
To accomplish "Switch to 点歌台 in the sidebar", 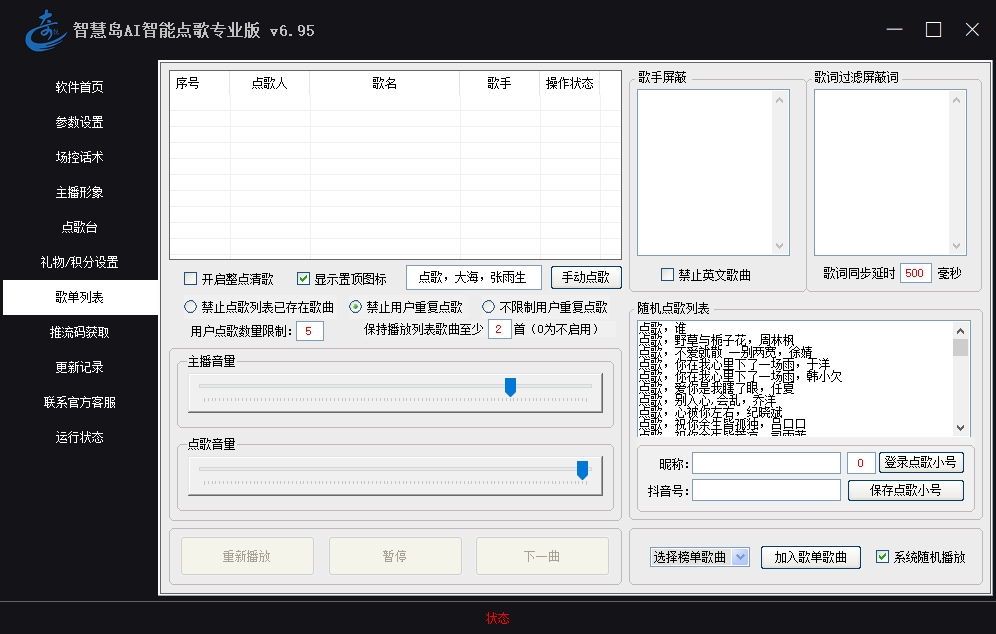I will coord(79,227).
